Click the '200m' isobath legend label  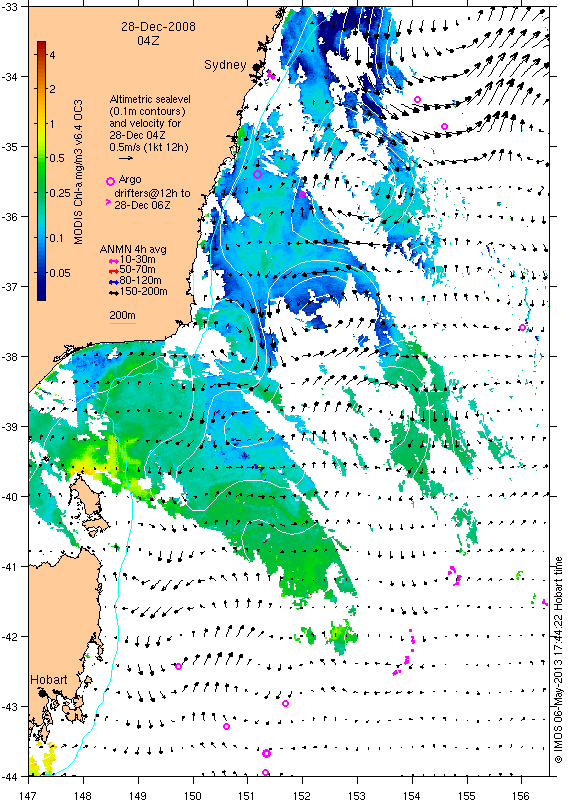pyautogui.click(x=122, y=315)
